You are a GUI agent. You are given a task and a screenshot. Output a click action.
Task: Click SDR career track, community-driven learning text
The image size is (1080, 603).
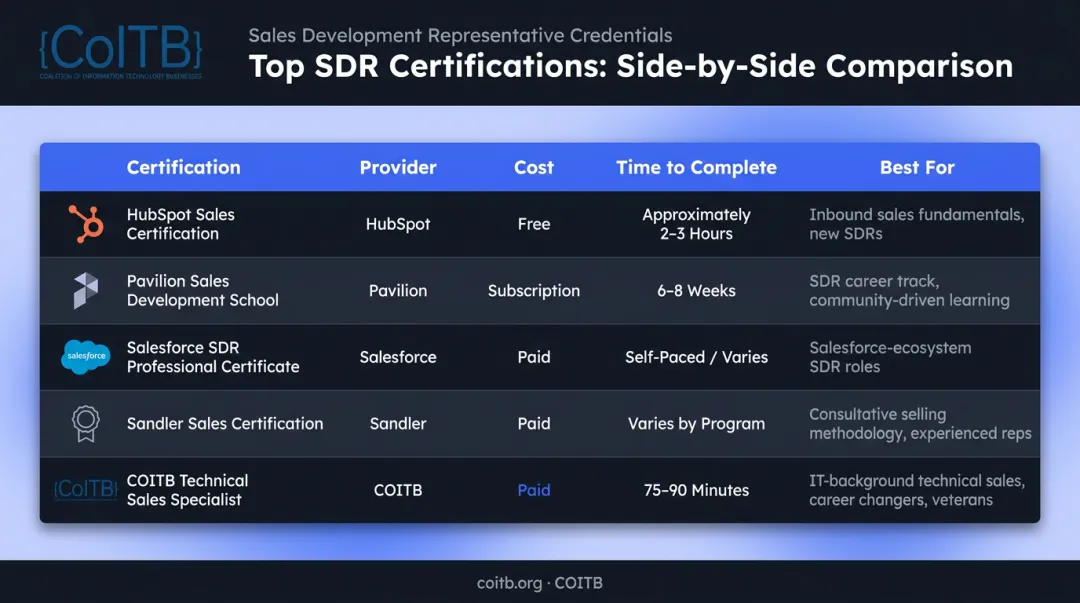tap(909, 290)
